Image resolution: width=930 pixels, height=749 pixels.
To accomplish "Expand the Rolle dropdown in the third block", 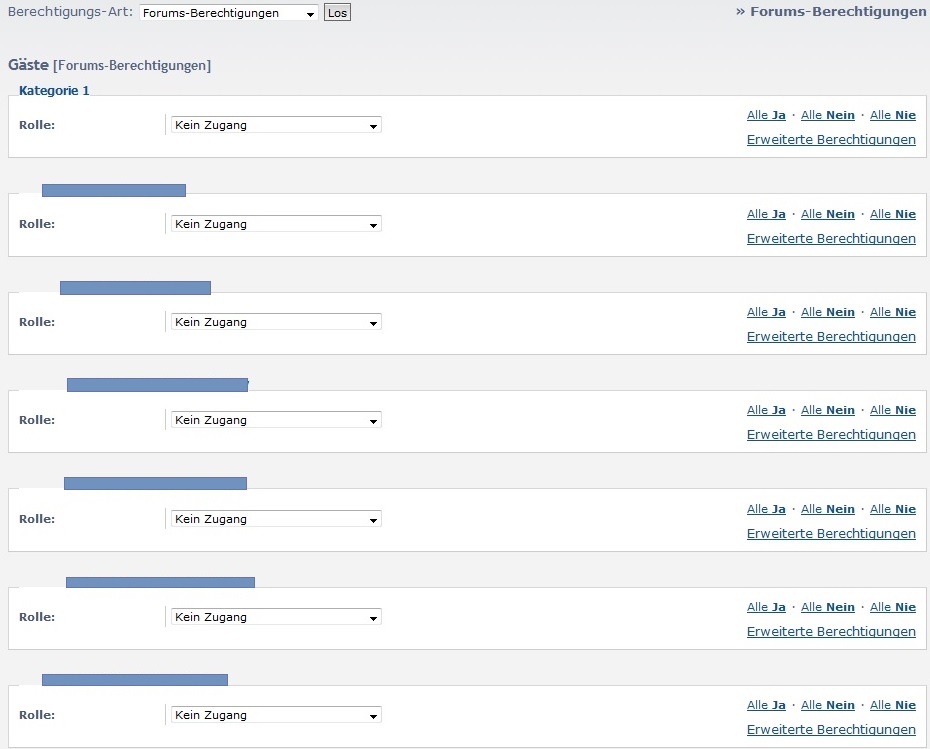I will click(x=275, y=322).
